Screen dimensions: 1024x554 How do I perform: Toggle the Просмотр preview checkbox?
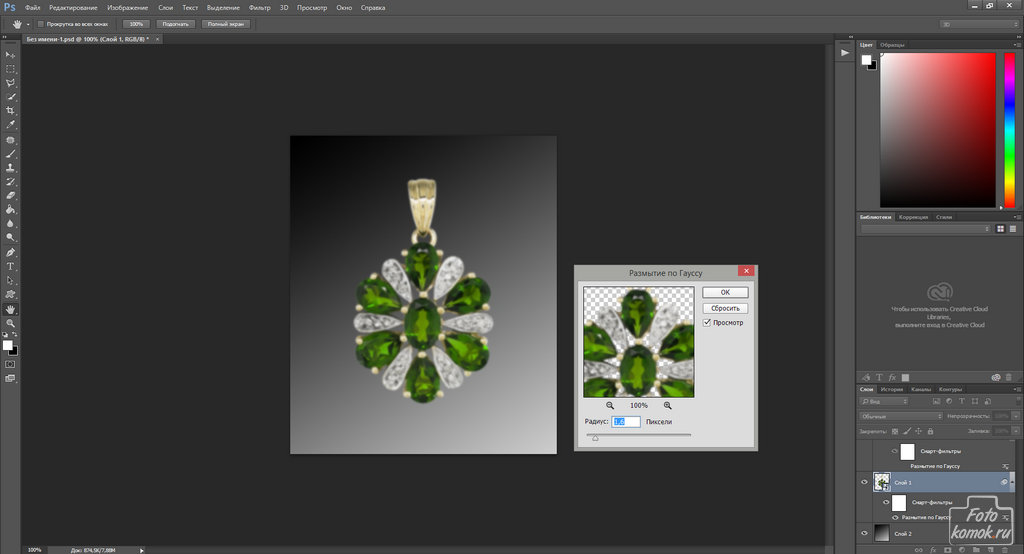(707, 323)
